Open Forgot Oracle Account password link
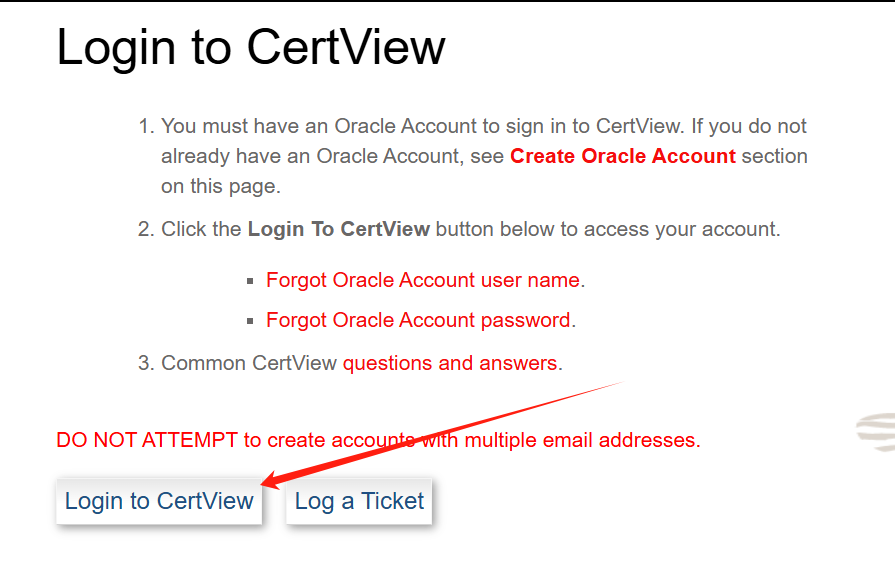This screenshot has height=586, width=895. pos(418,320)
